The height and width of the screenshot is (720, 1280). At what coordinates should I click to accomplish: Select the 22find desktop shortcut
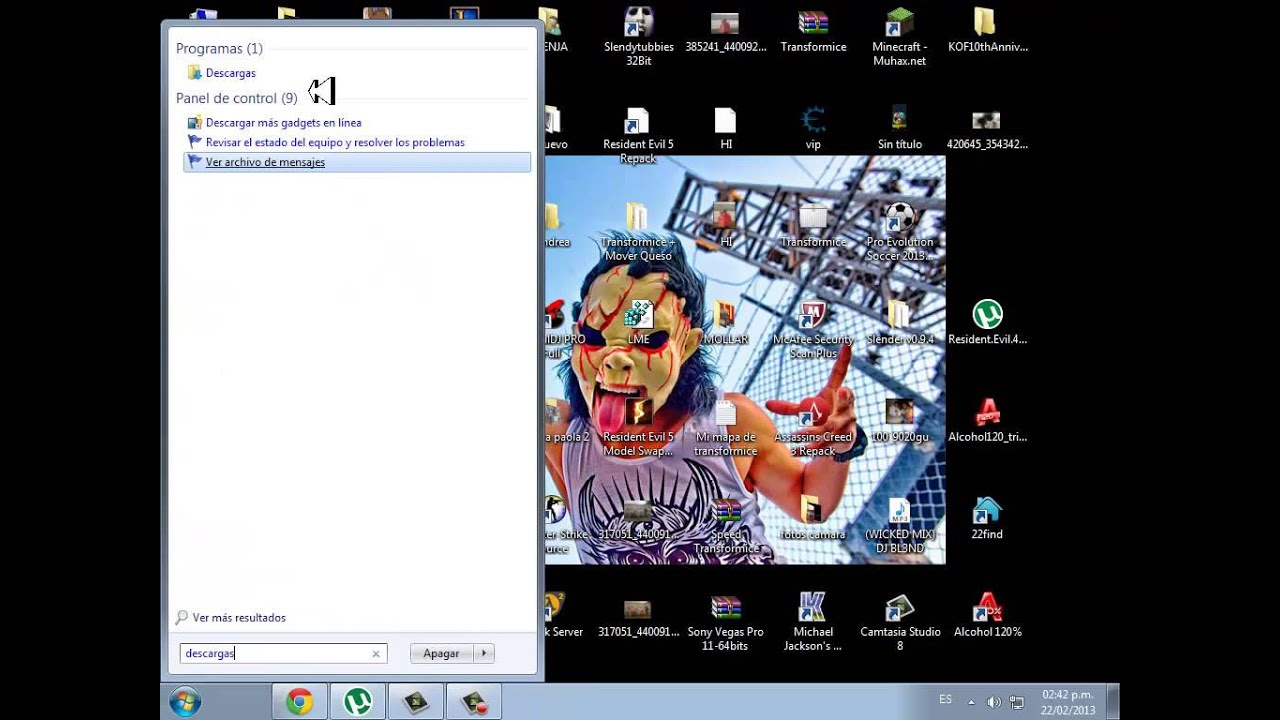point(987,519)
